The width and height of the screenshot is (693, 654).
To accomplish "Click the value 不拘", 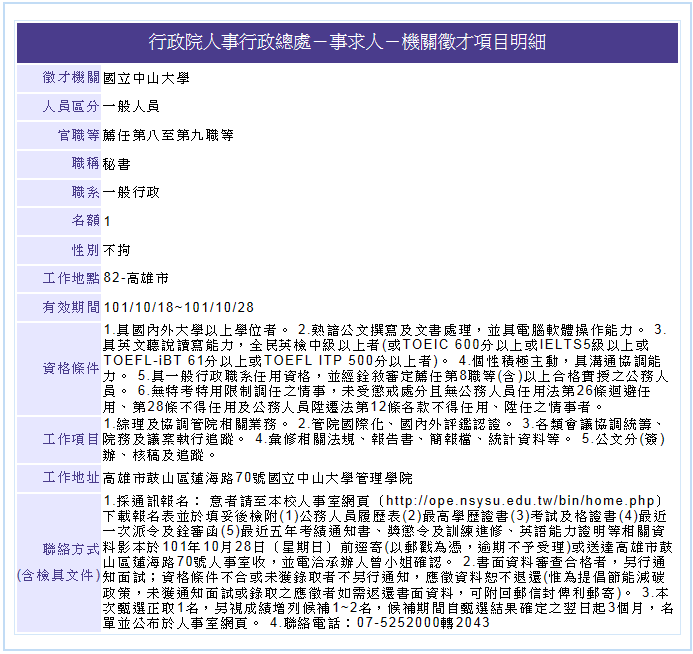I will pos(117,250).
